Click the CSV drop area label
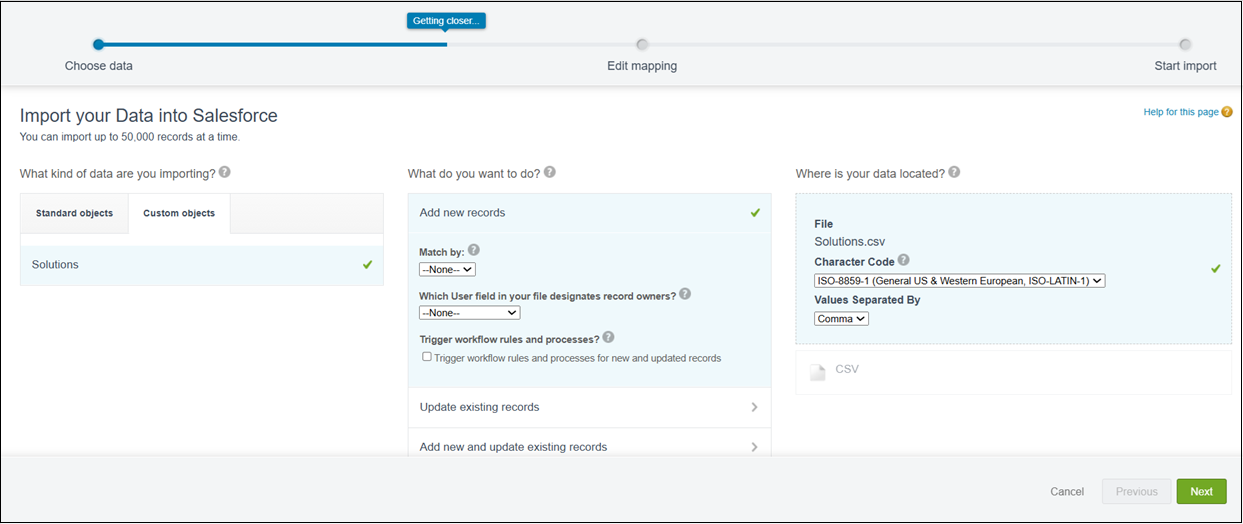This screenshot has height=524, width=1243. pyautogui.click(x=847, y=369)
